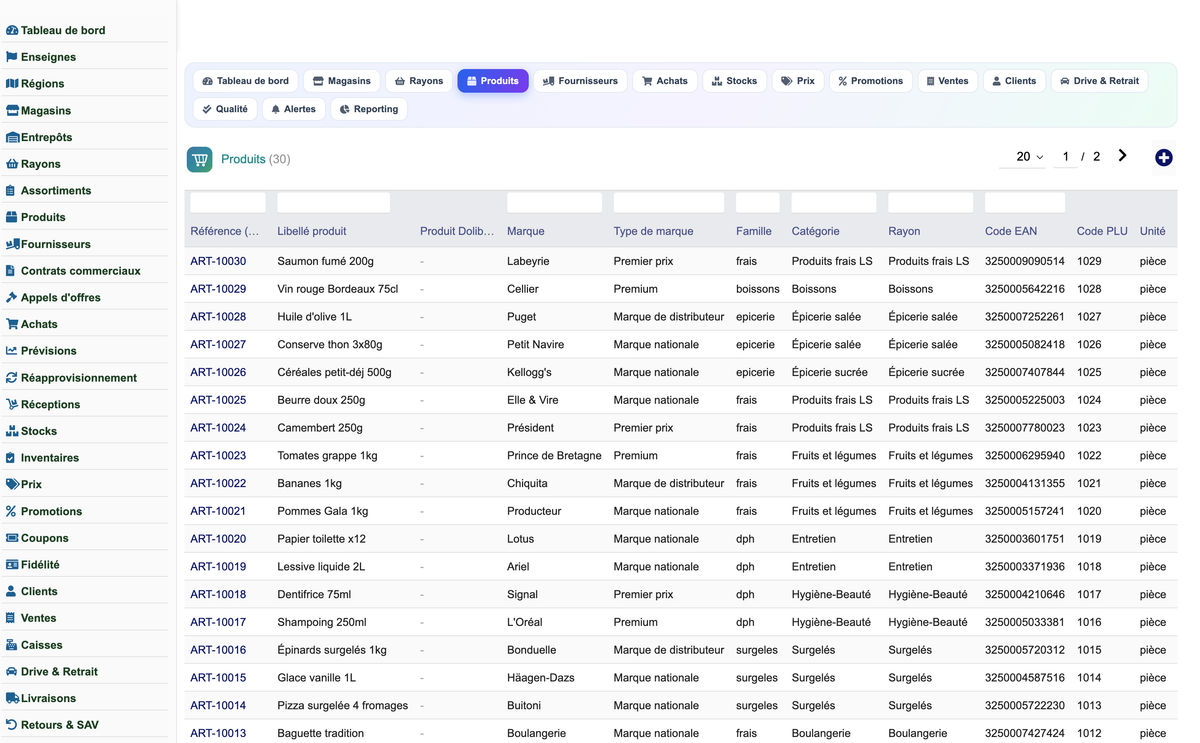Click the Libellé produit filter input
This screenshot has width=1200, height=743.
pyautogui.click(x=333, y=203)
